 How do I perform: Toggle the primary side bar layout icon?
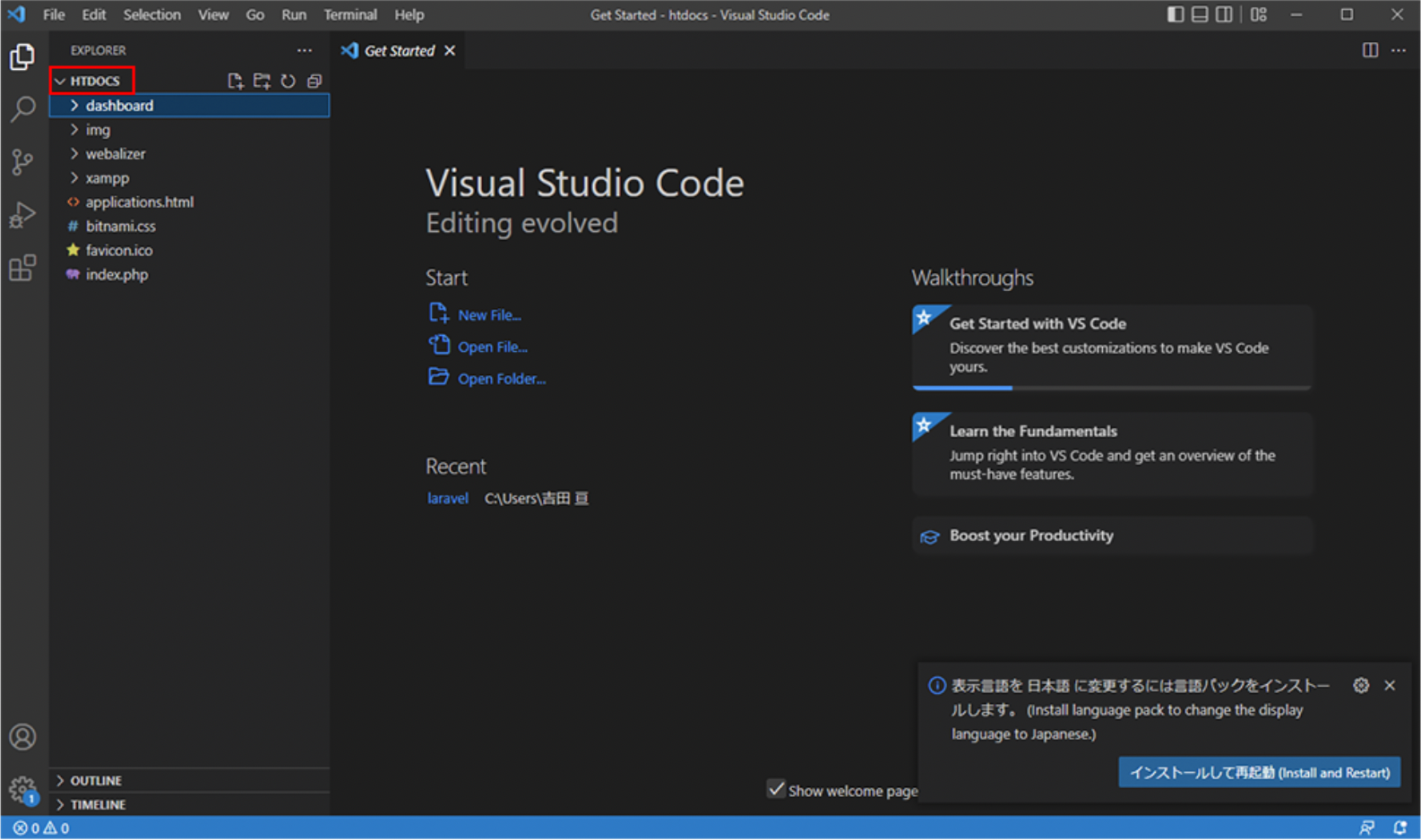pyautogui.click(x=1176, y=14)
